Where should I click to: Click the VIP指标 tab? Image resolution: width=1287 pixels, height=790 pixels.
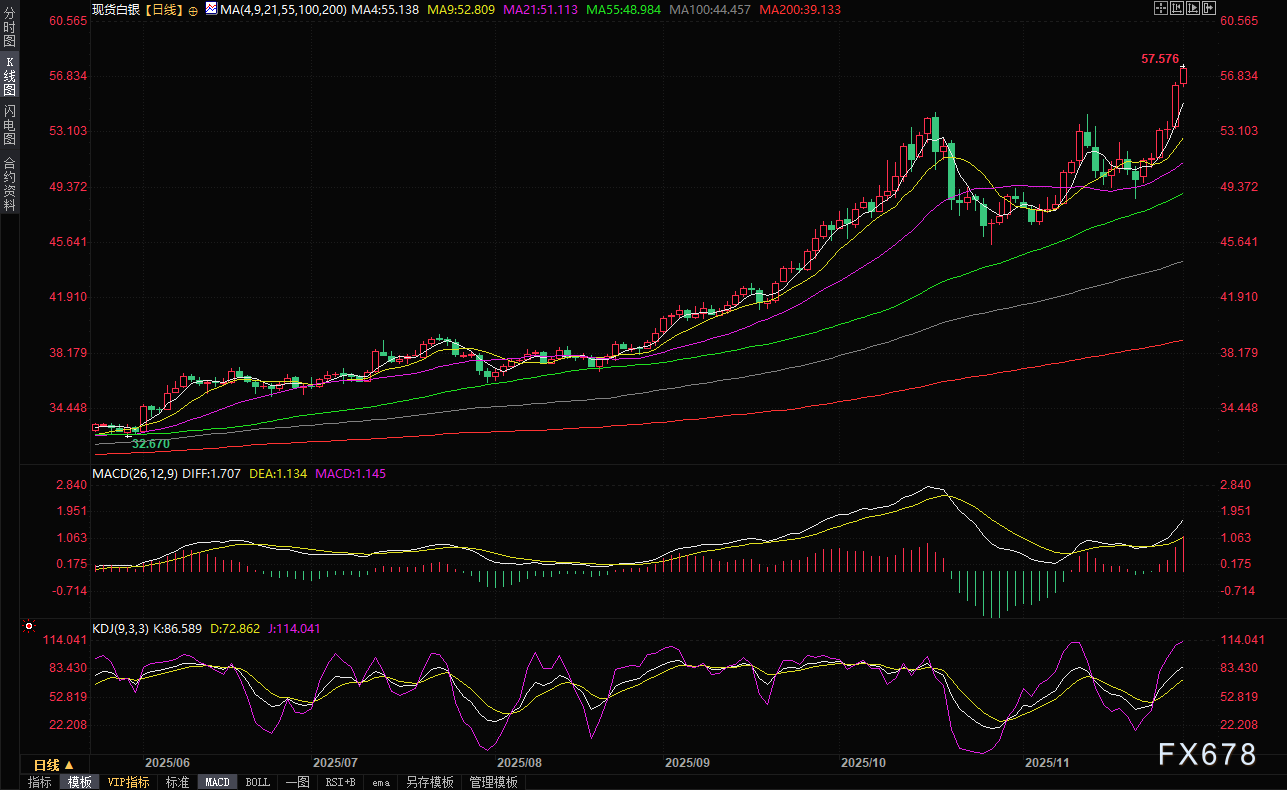129,782
